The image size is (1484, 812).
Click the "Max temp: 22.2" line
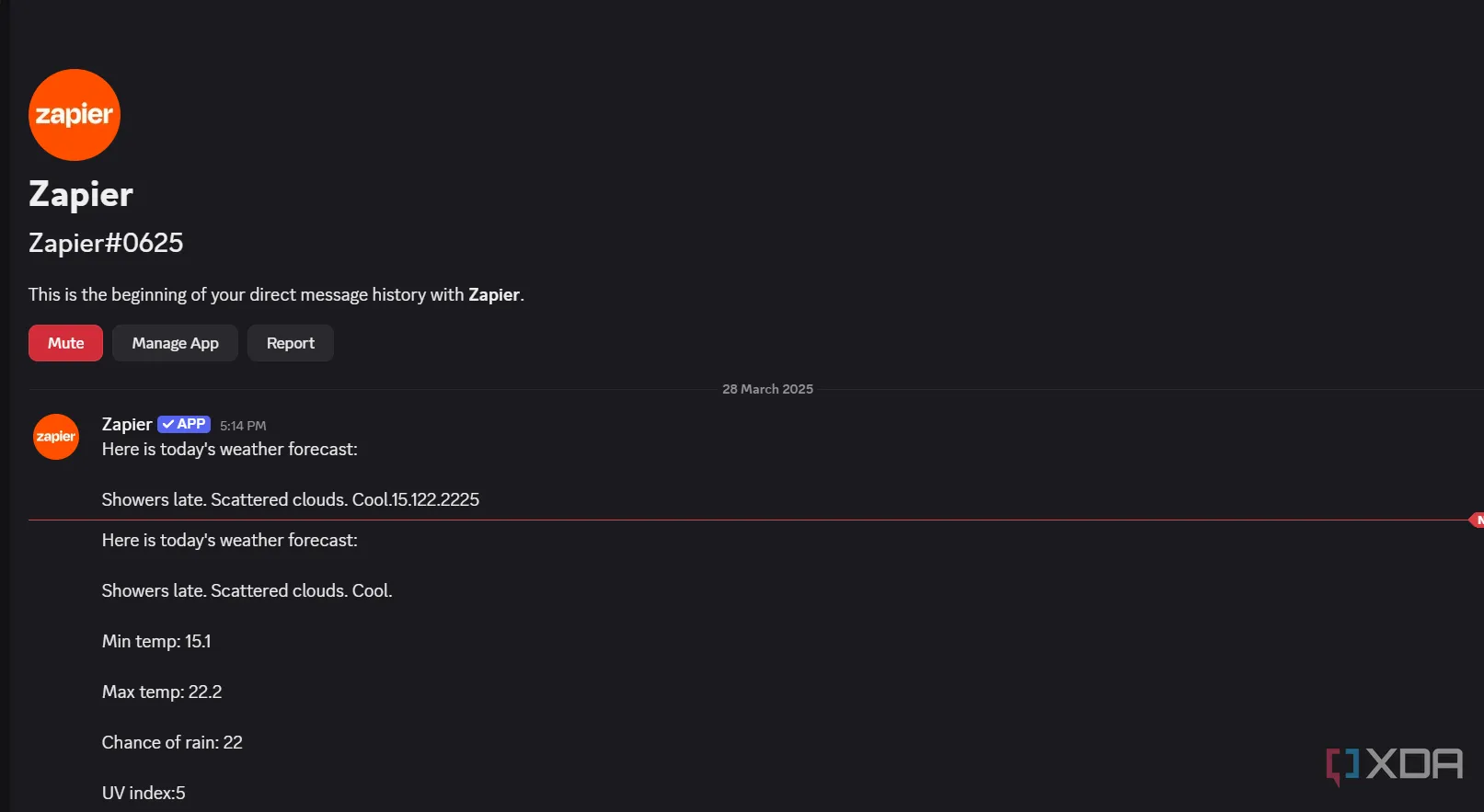tap(162, 692)
